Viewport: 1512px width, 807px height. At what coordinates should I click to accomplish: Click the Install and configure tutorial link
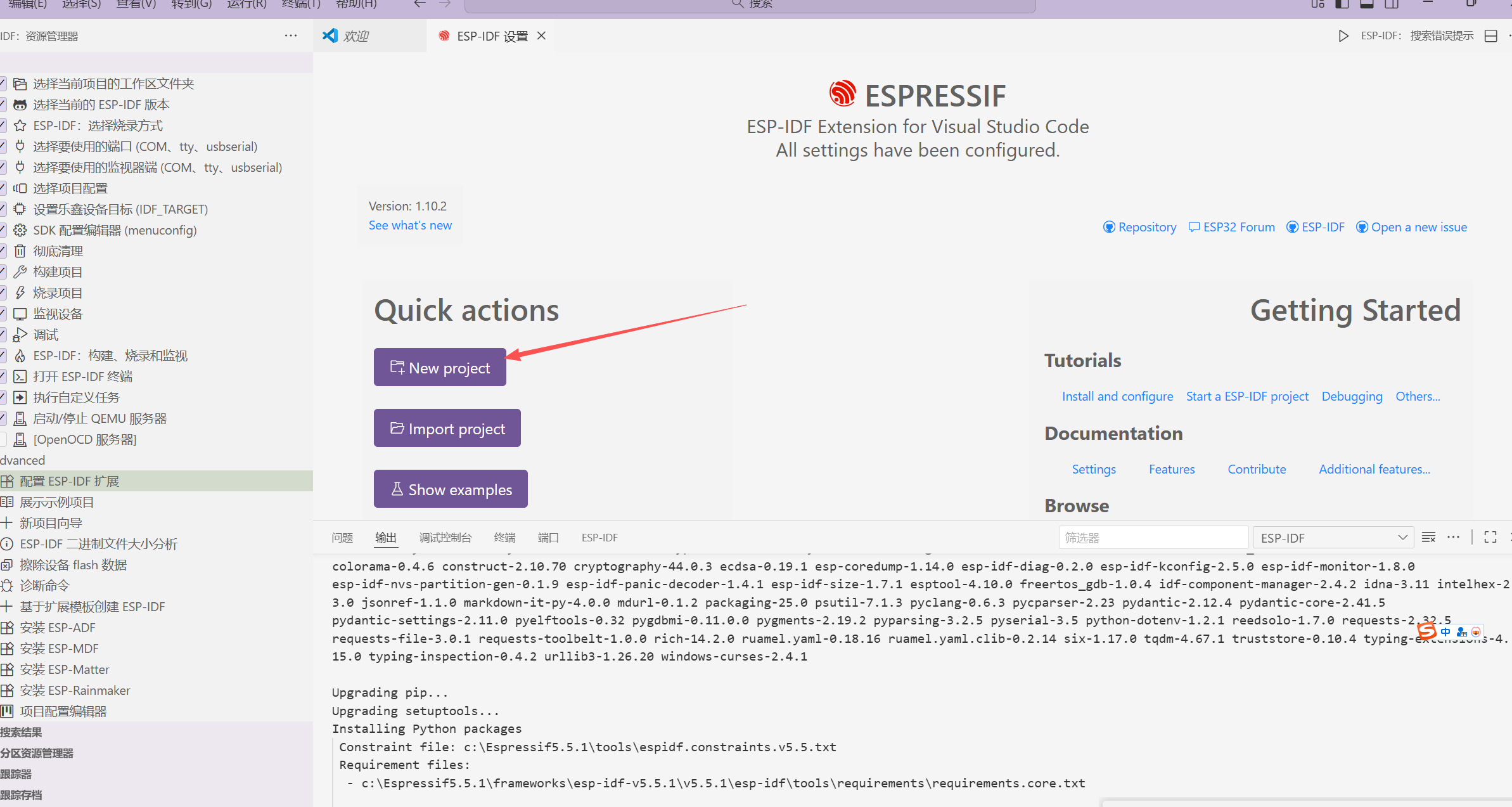(1117, 396)
